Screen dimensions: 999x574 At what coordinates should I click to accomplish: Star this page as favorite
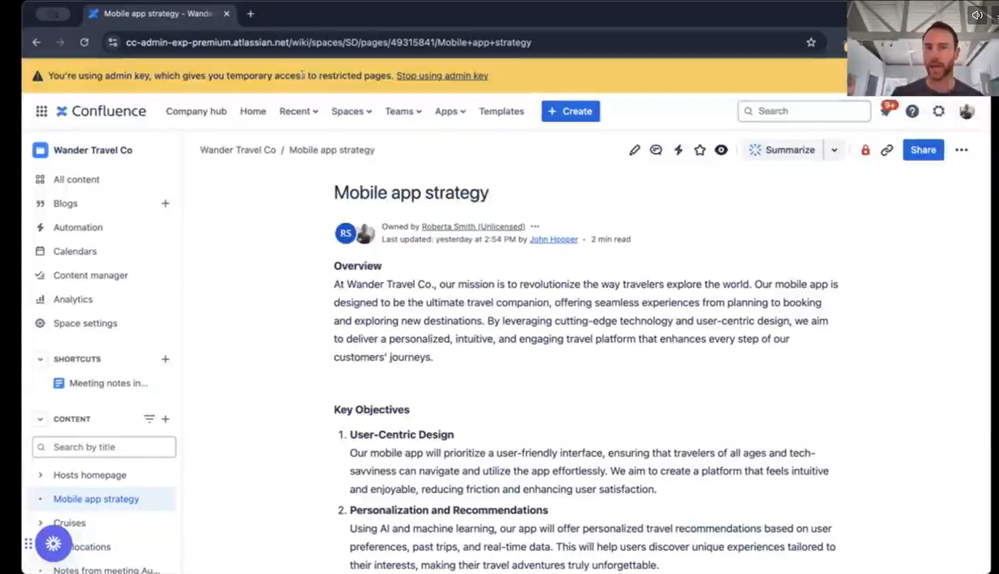pyautogui.click(x=700, y=150)
